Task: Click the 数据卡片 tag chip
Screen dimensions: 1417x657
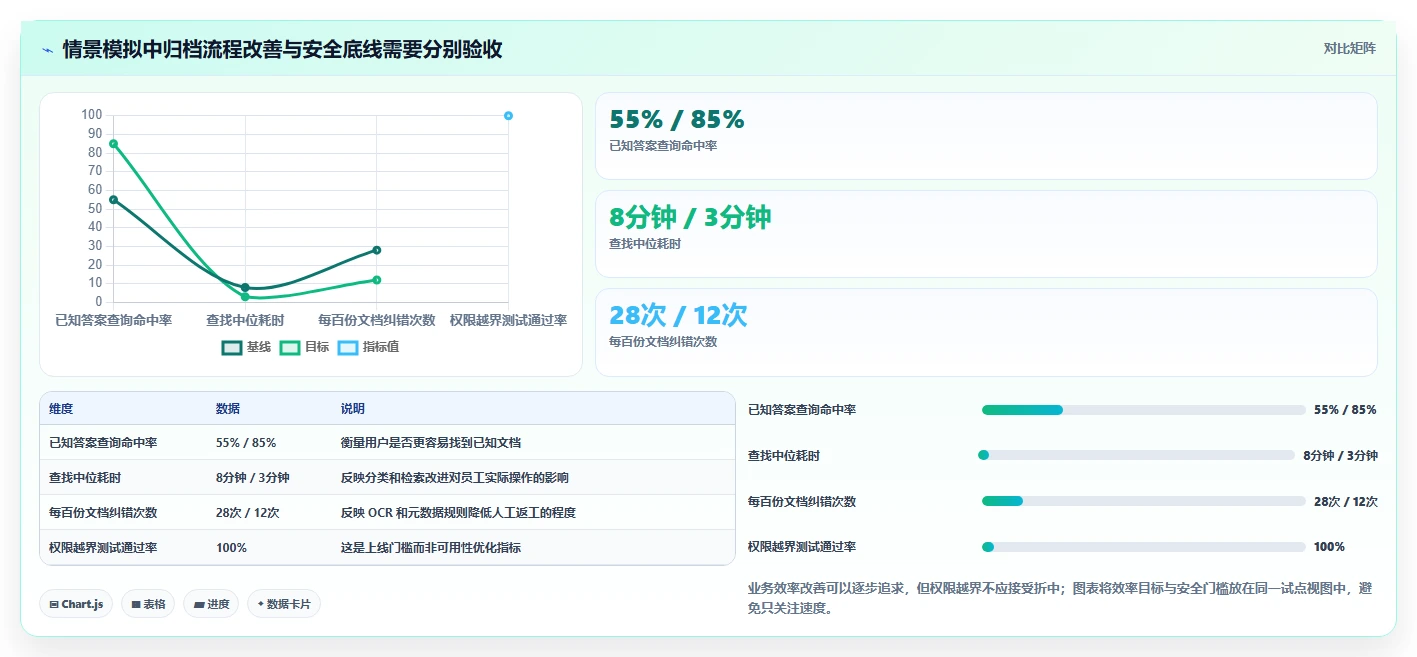Action: [284, 604]
